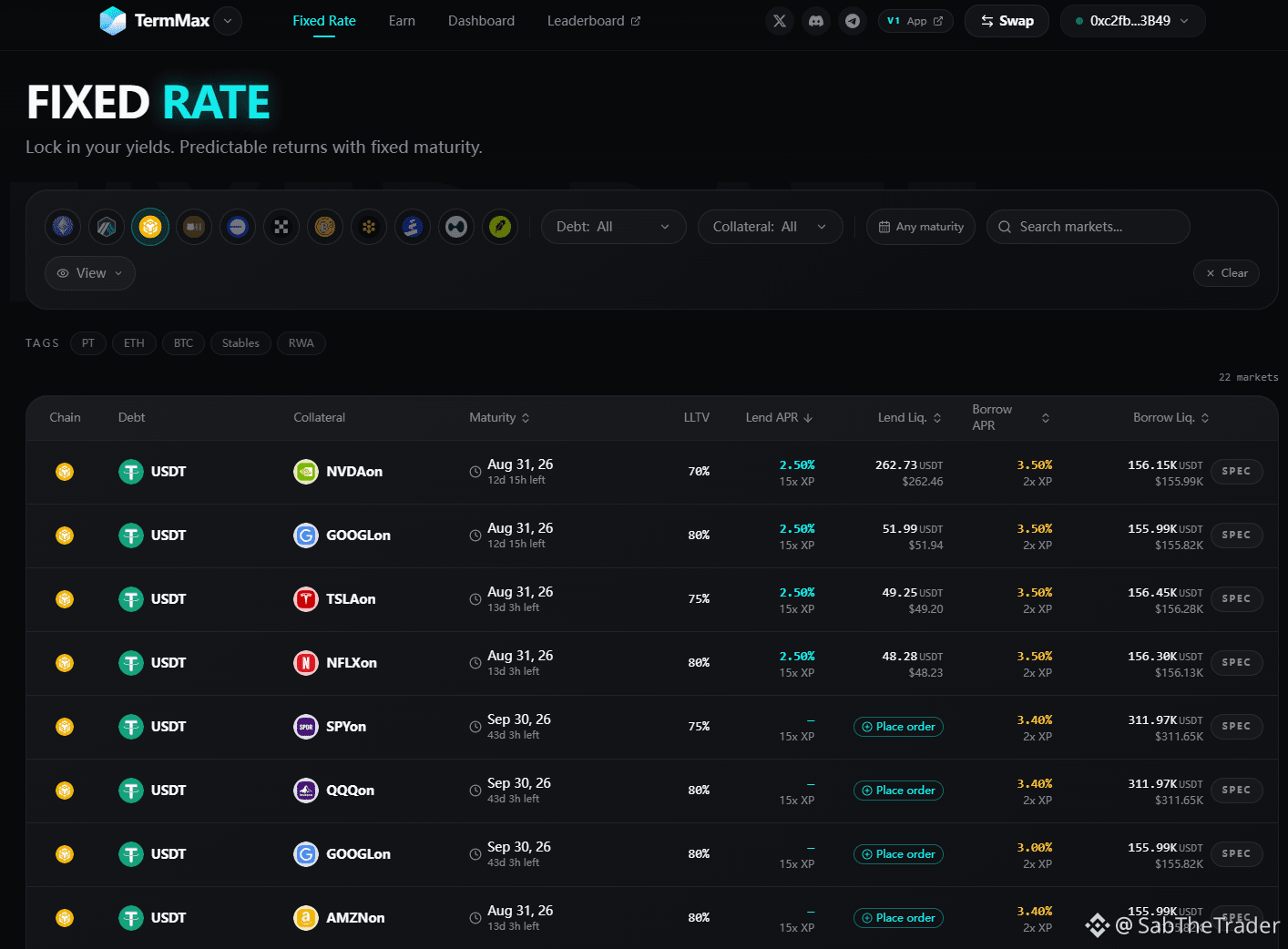Open the Debt: All dropdown
Image resolution: width=1288 pixels, height=949 pixels.
click(612, 227)
